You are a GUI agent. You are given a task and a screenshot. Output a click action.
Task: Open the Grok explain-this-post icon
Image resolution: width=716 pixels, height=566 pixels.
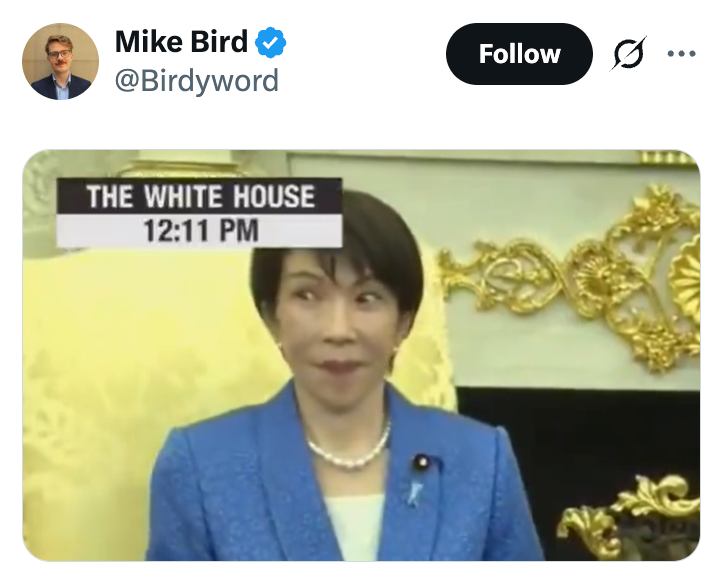(629, 53)
